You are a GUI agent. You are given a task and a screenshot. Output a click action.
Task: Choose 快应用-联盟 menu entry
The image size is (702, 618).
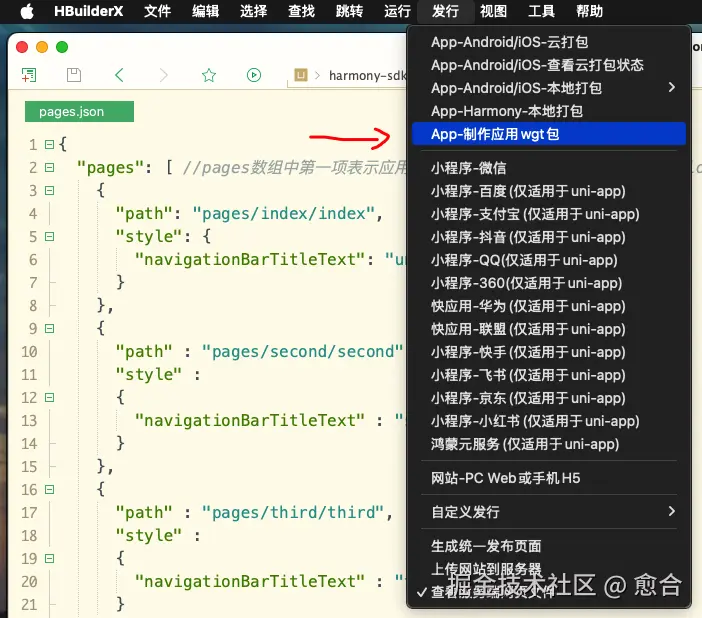549,329
